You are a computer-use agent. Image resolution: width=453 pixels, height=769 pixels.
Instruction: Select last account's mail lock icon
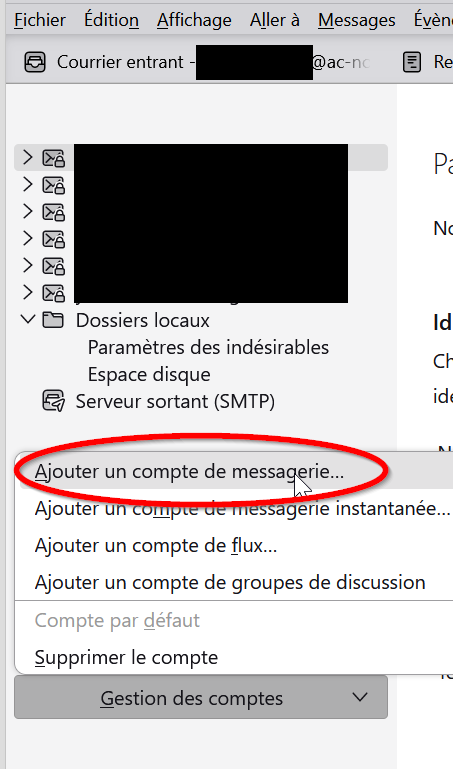pyautogui.click(x=53, y=293)
